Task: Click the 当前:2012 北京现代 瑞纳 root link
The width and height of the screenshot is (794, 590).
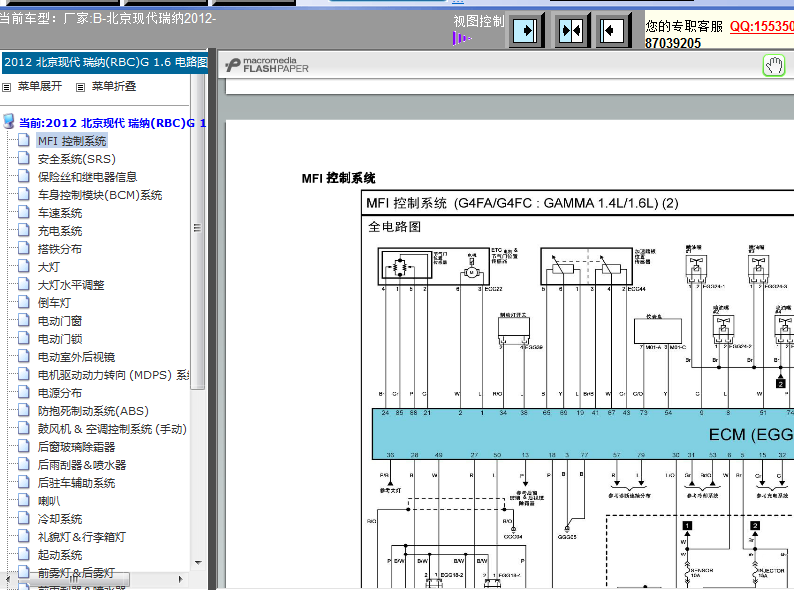Action: [112, 123]
